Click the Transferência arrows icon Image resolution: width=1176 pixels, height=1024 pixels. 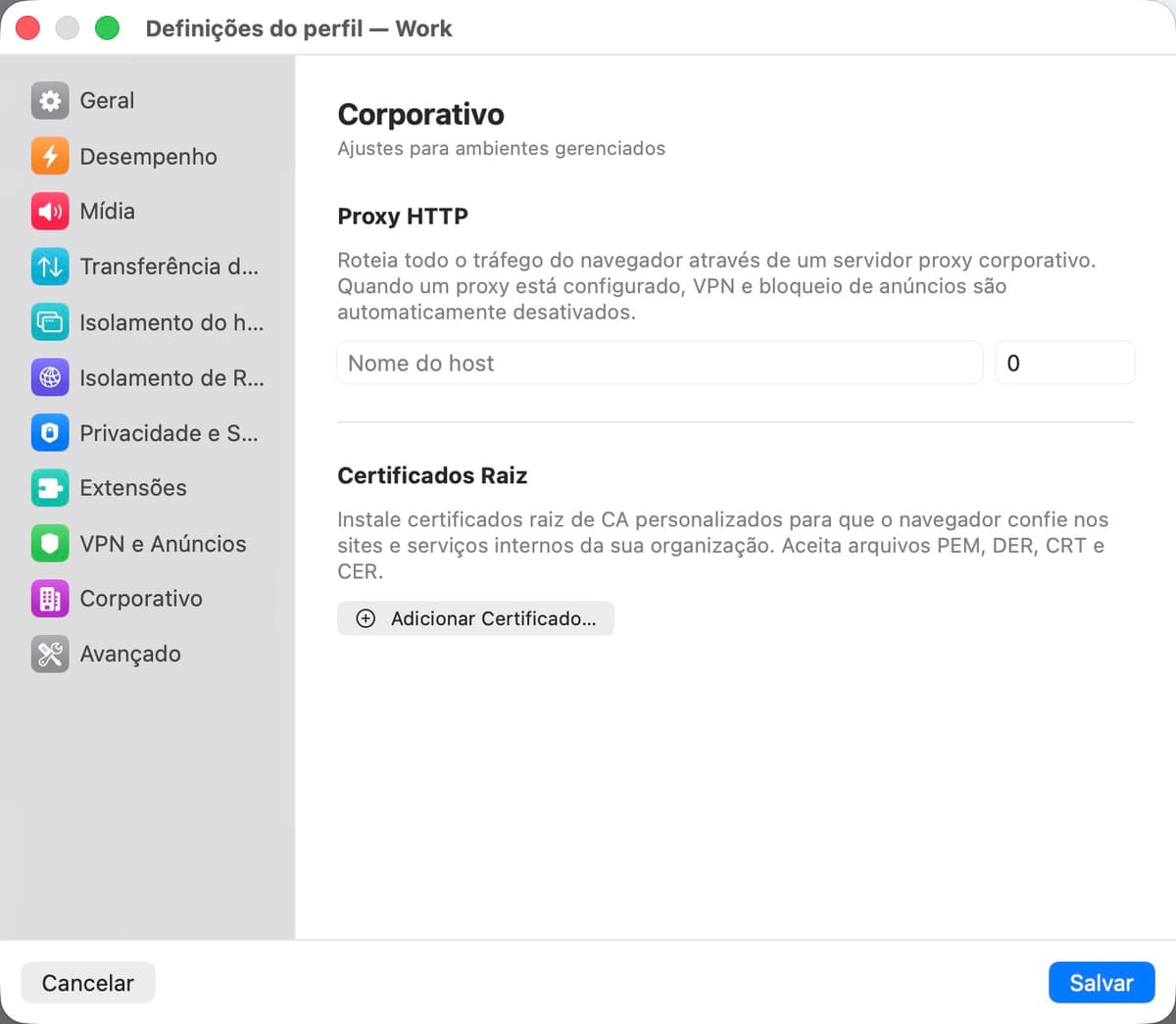(50, 267)
